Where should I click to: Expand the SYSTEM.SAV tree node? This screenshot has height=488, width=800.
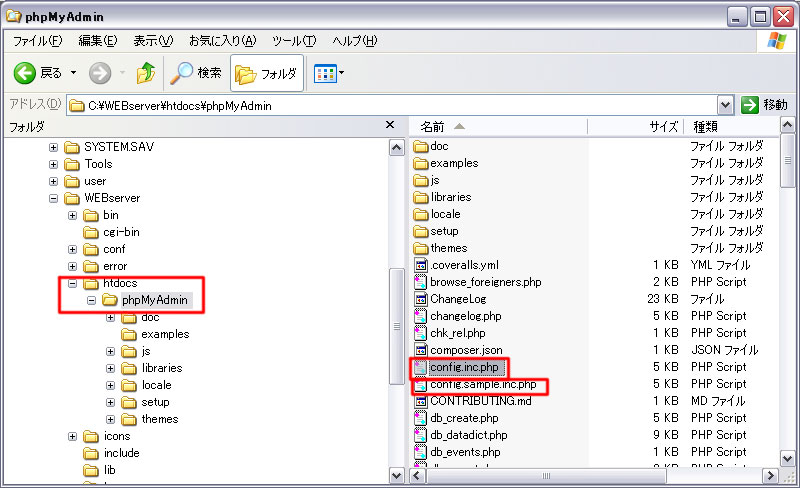click(x=54, y=148)
